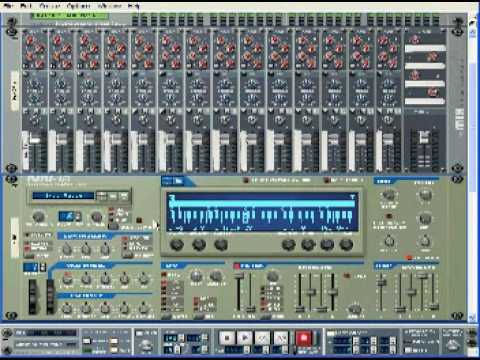Click the channel 1 treble EQ knob
Screen dimensions: 480x360
pos(34,84)
